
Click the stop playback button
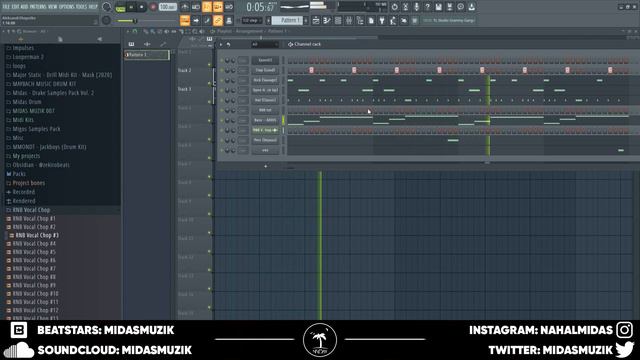142,7
